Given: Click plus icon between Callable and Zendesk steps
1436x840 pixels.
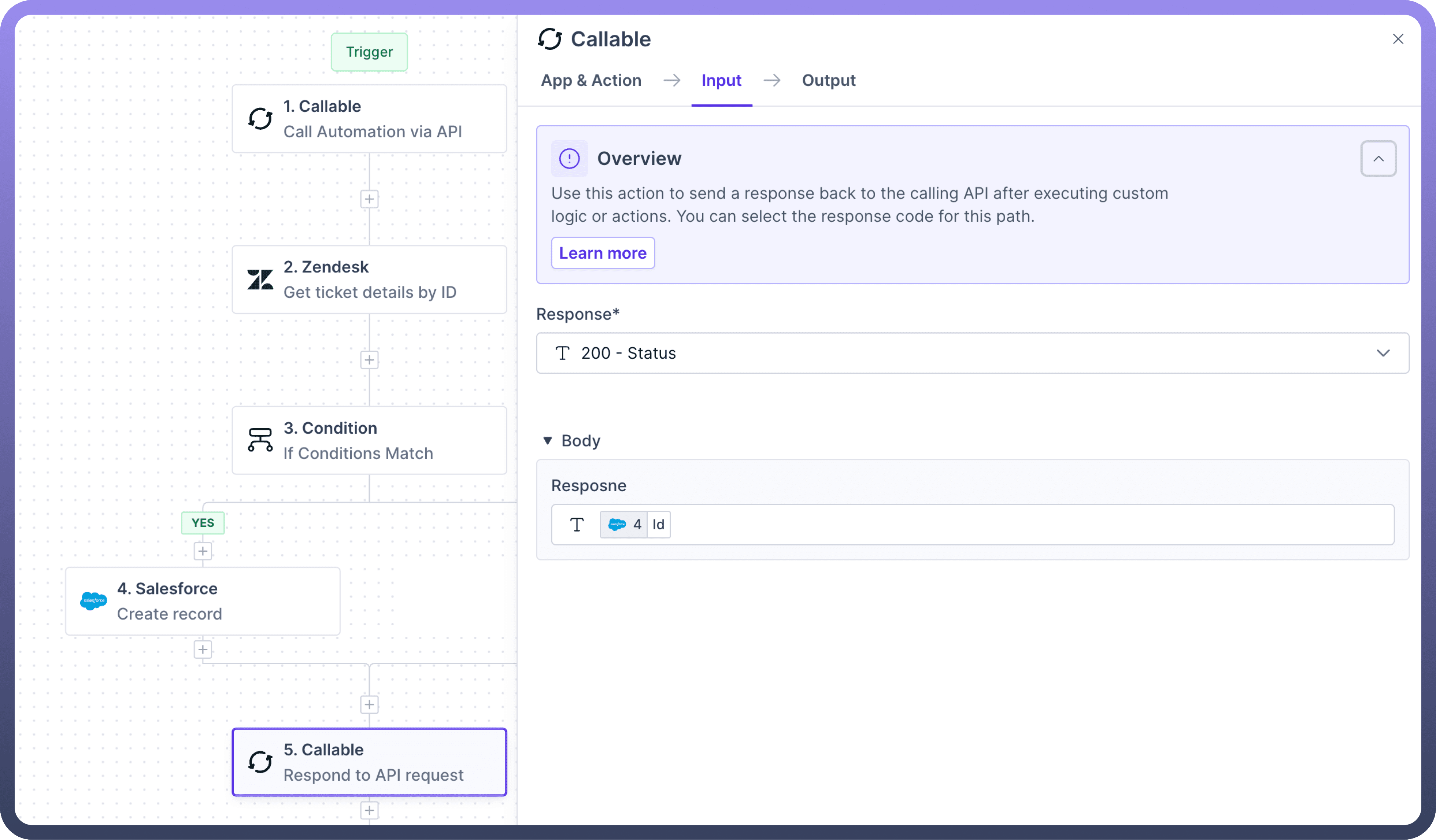Looking at the screenshot, I should pyautogui.click(x=369, y=199).
